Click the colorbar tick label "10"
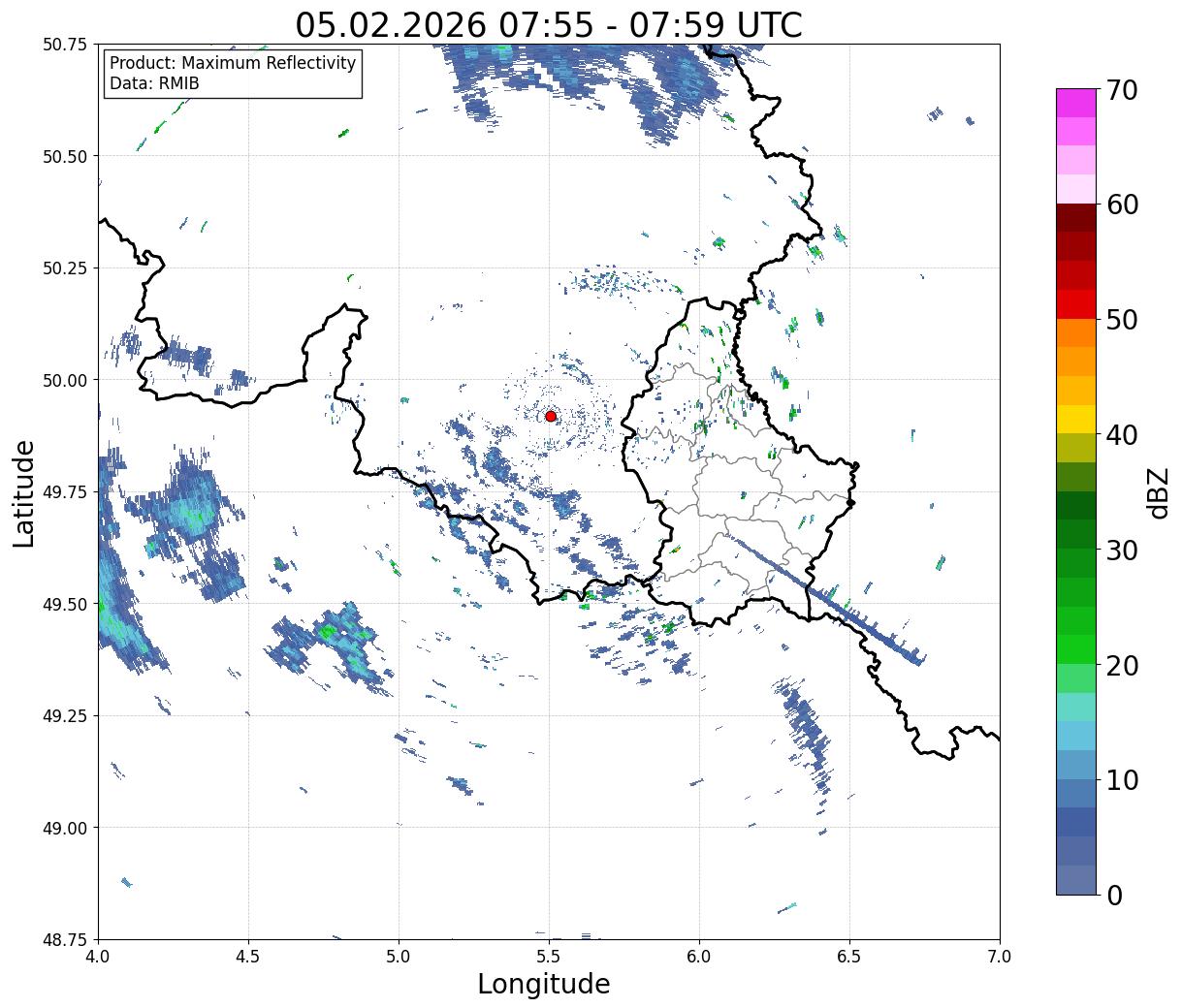1182x1008 pixels. pos(1121,779)
